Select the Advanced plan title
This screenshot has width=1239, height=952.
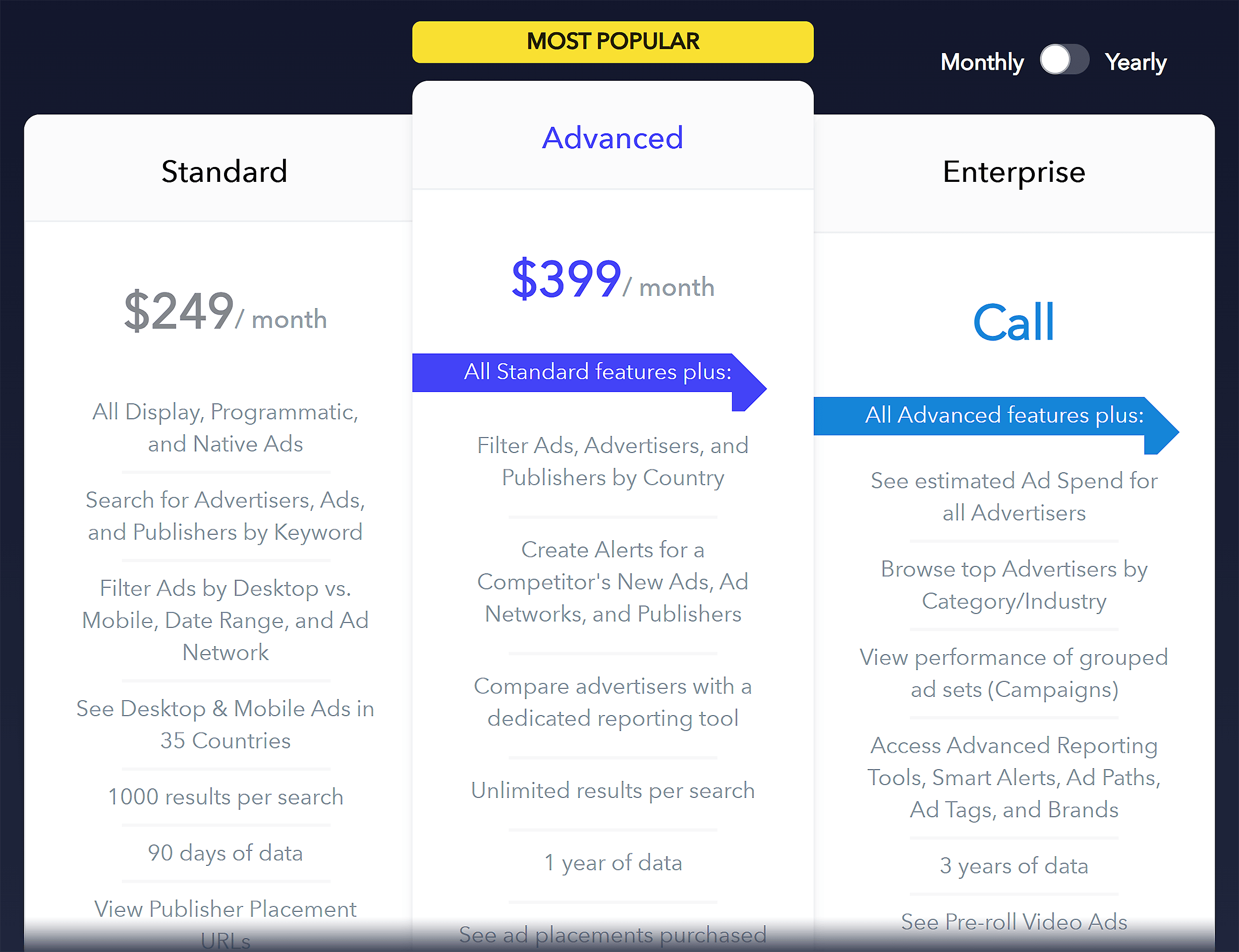pyautogui.click(x=613, y=137)
